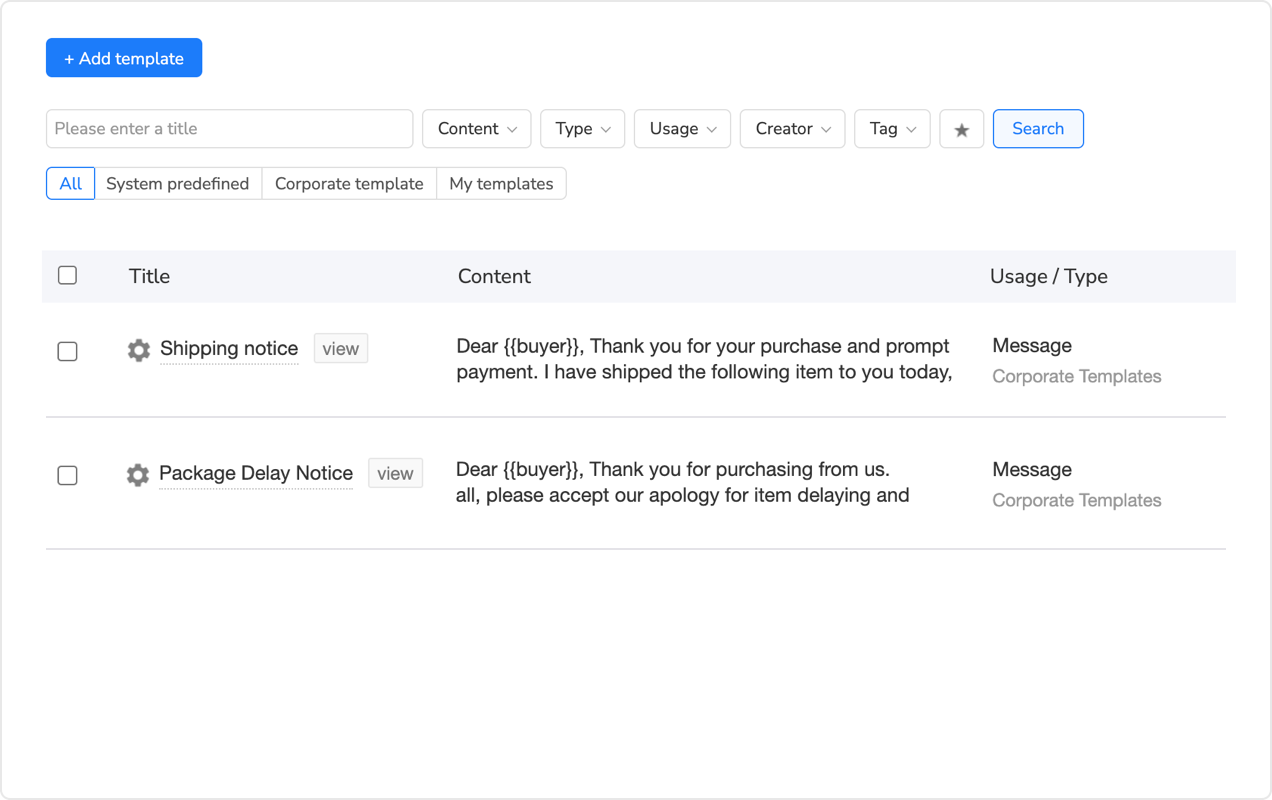
Task: Open the Package Delay Notice template link
Action: [255, 473]
